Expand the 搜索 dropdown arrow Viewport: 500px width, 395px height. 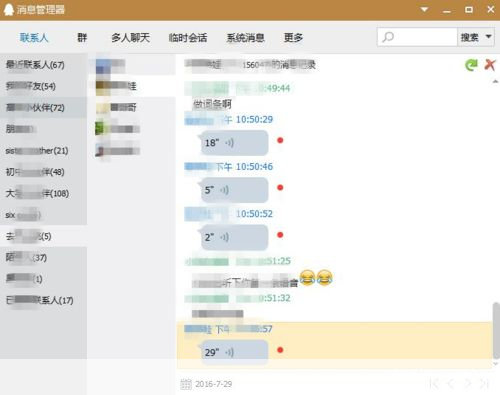pyautogui.click(x=488, y=37)
